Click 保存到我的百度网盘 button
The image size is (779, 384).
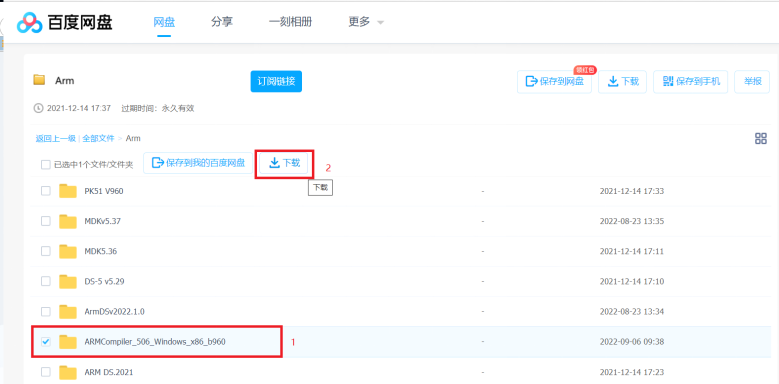click(198, 163)
